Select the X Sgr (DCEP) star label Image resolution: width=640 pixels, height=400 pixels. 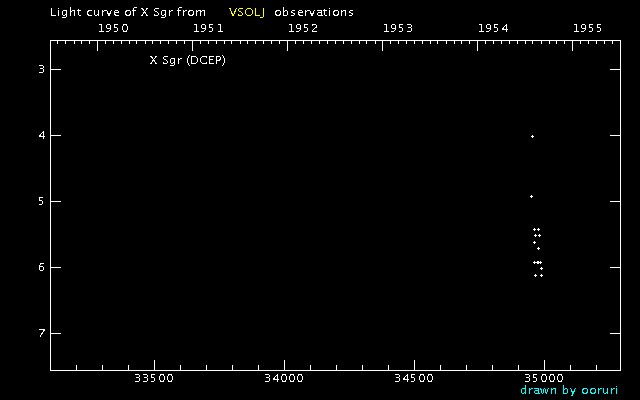[187, 60]
